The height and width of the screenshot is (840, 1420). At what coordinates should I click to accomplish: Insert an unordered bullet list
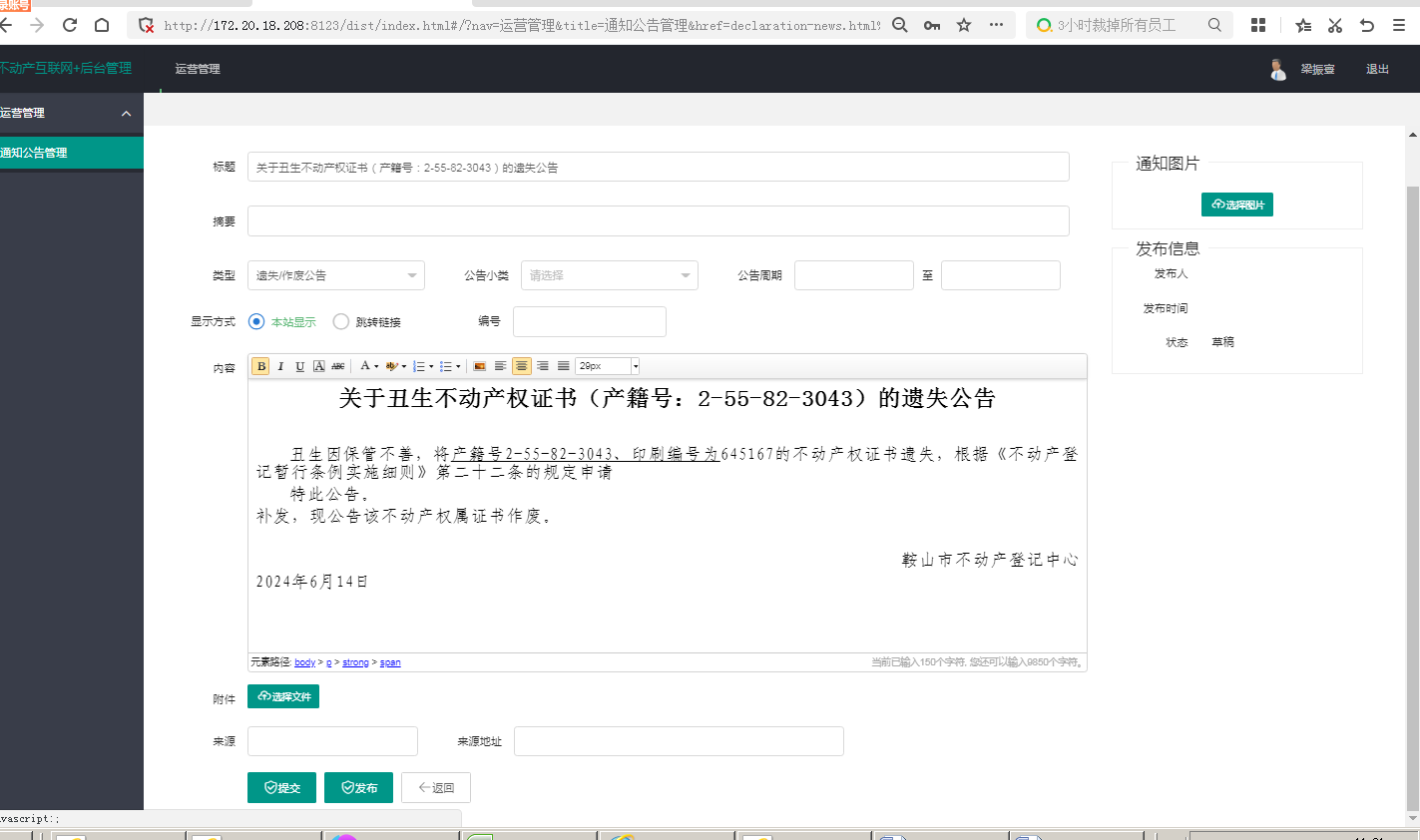click(x=446, y=366)
